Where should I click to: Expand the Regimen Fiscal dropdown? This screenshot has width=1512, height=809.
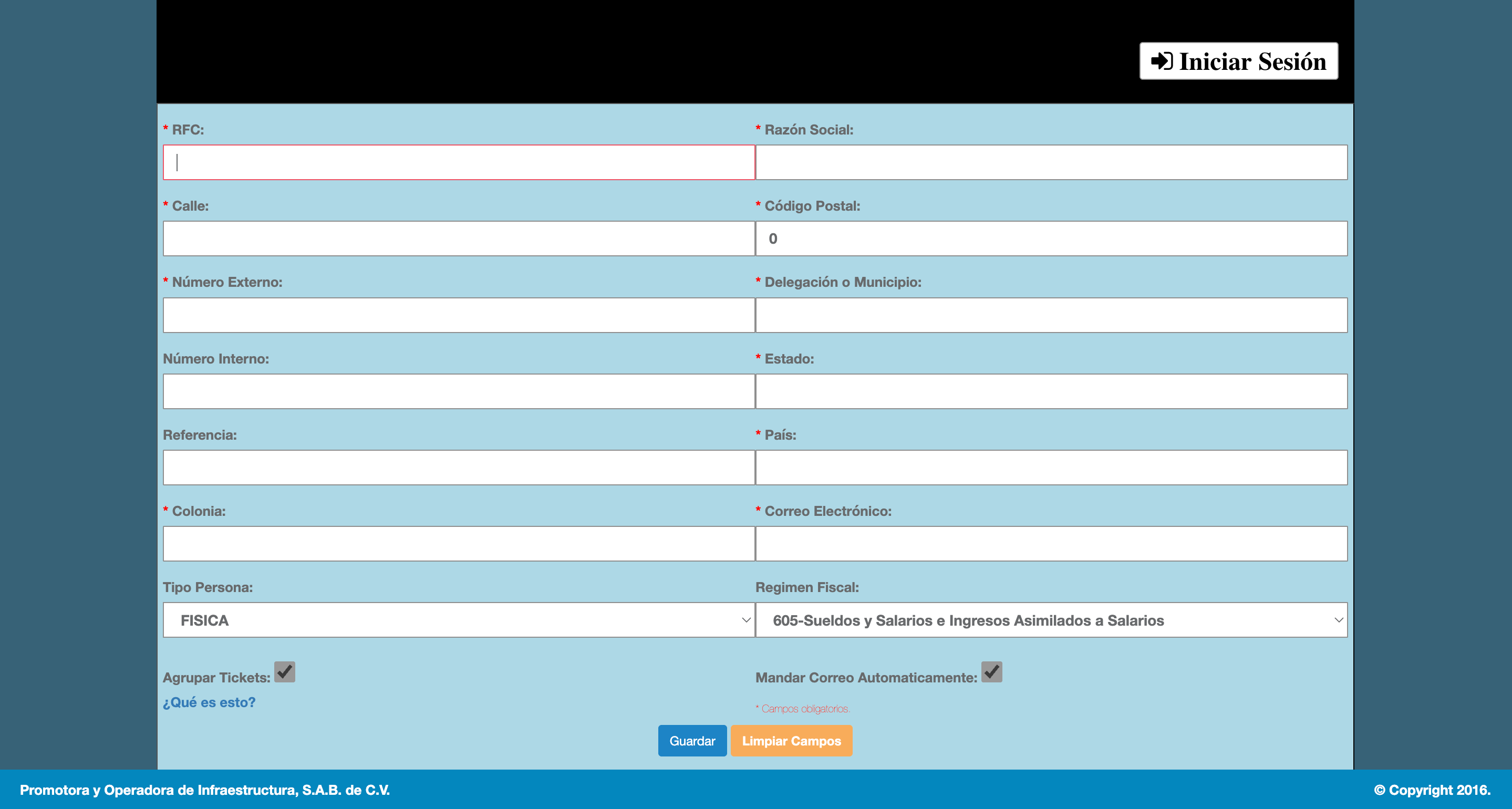1051,620
